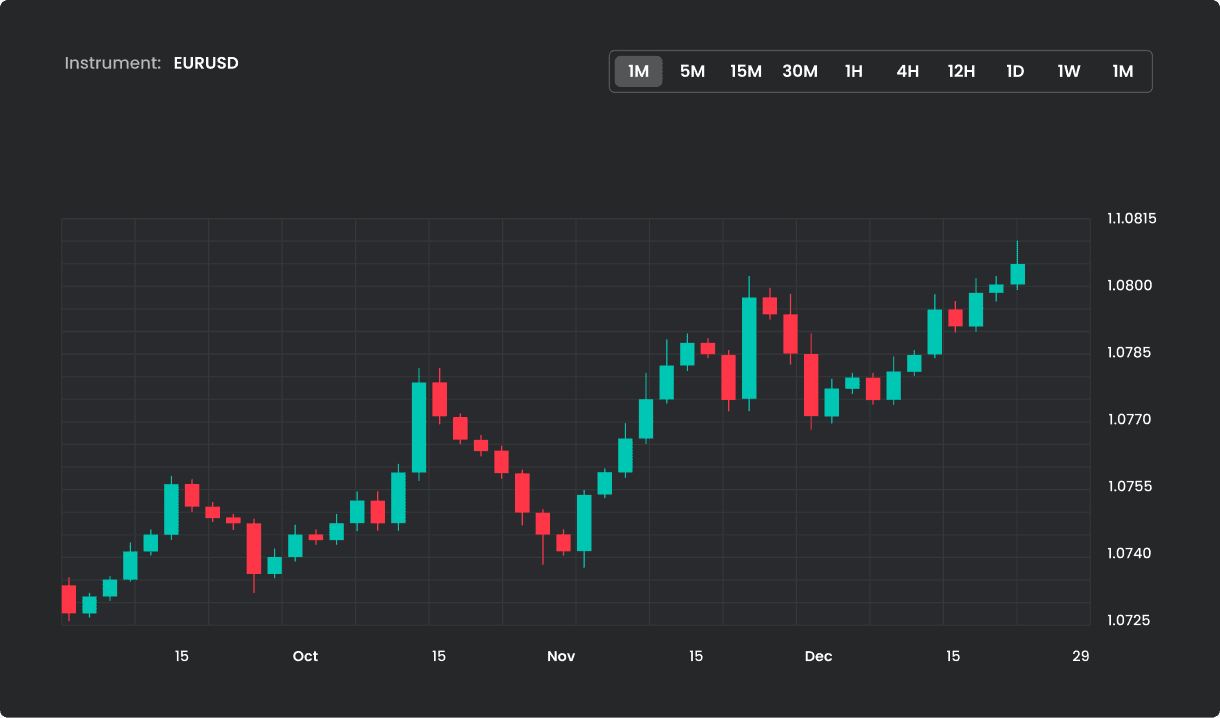Click the first red candlestick on the chart
1220x718 pixels.
[68, 599]
